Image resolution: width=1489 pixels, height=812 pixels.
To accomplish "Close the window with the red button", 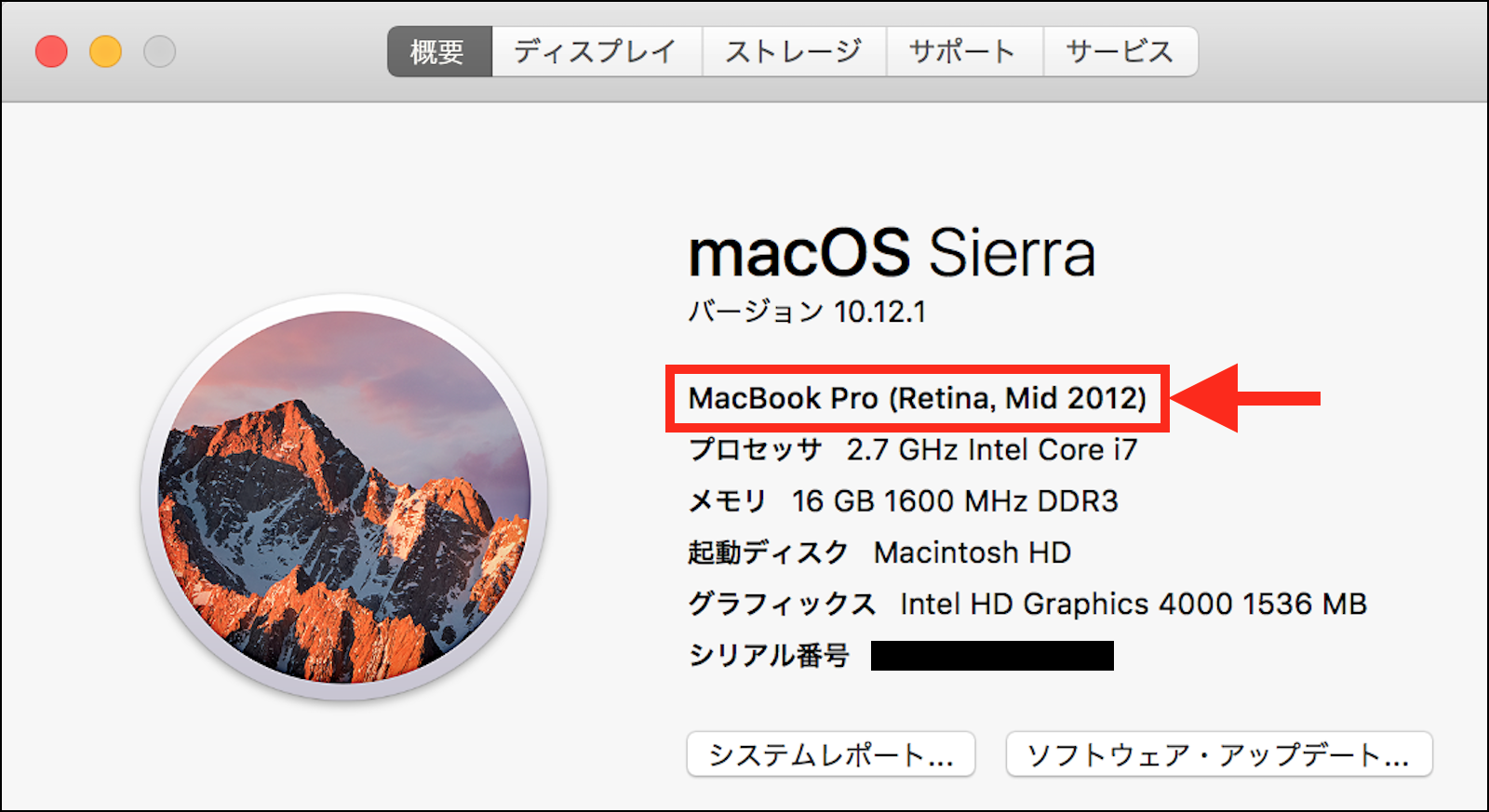I will click(x=51, y=51).
